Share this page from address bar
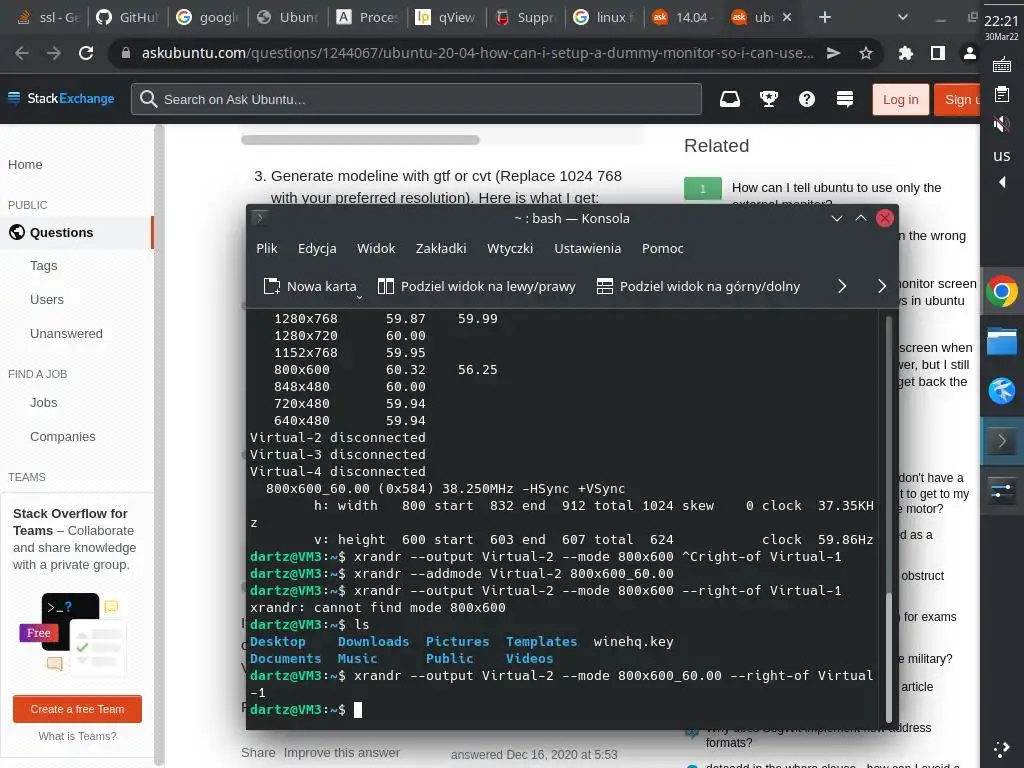This screenshot has width=1024, height=768. click(833, 53)
